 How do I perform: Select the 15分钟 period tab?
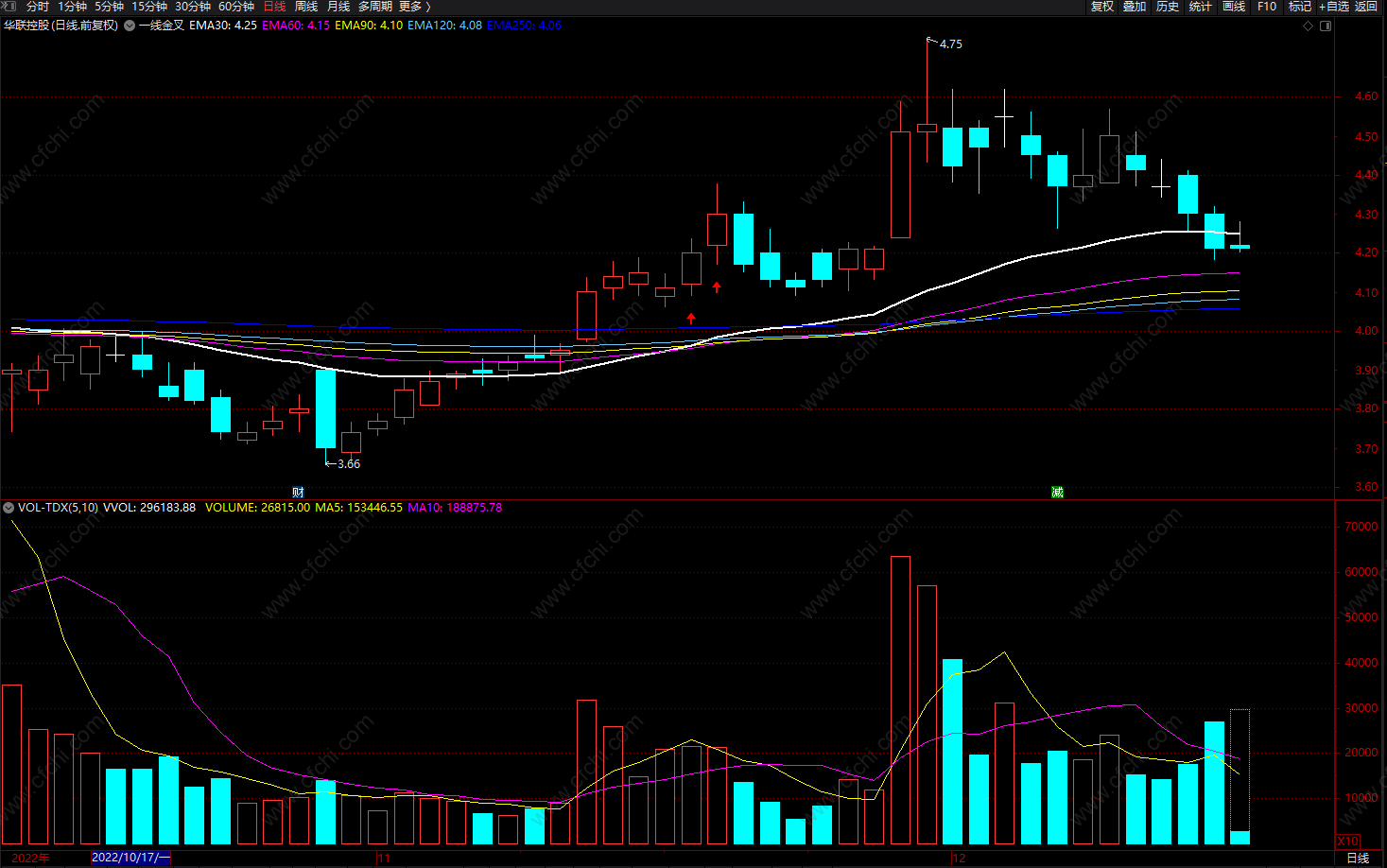tap(149, 7)
